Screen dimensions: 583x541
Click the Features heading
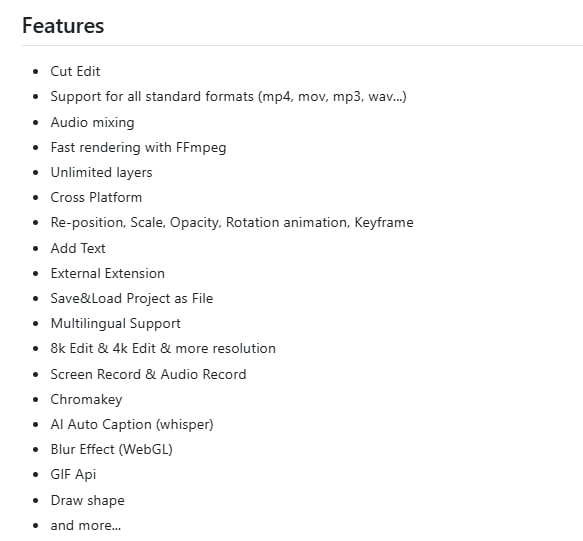(x=63, y=26)
